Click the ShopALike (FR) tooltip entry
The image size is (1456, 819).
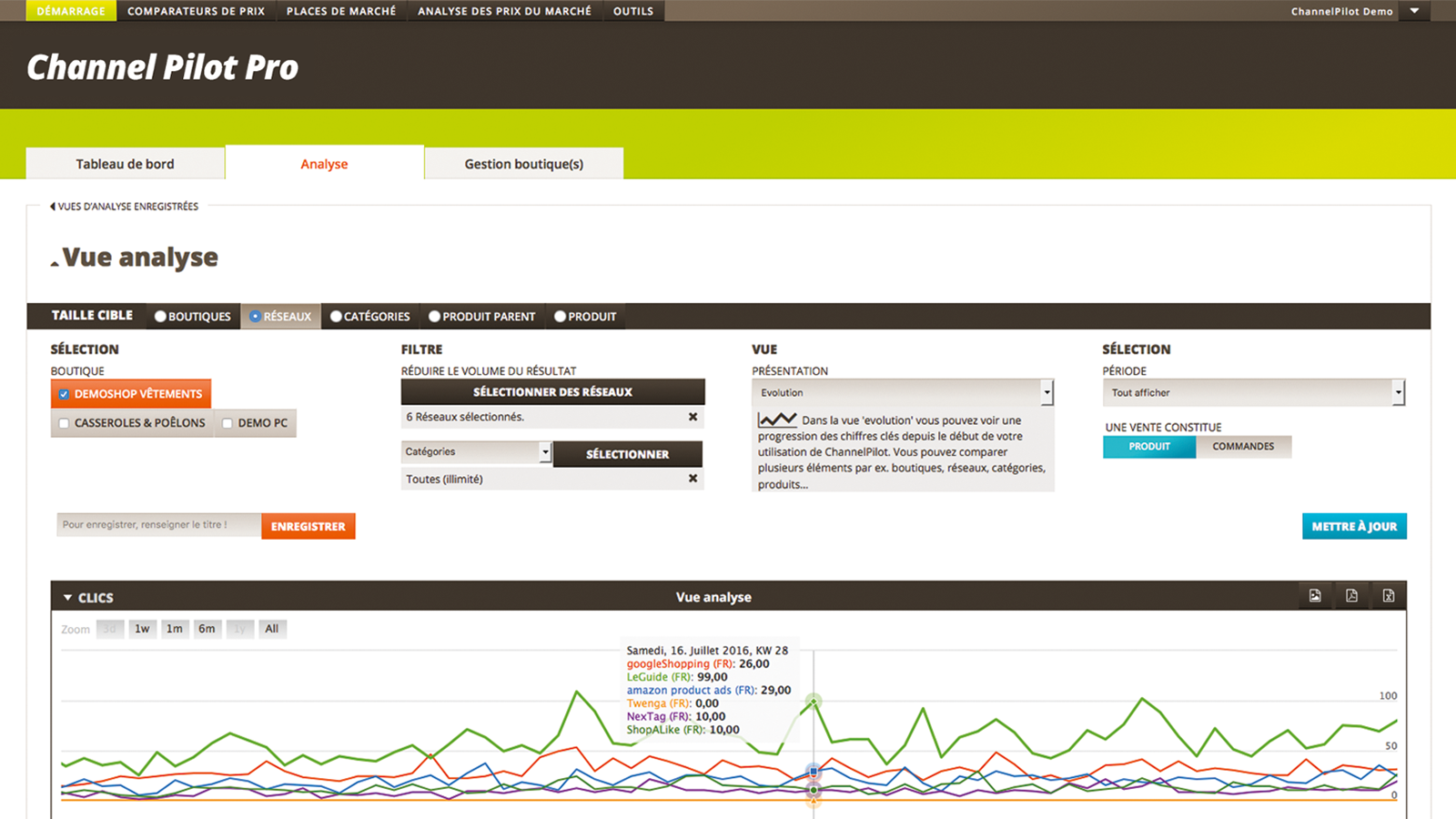(682, 730)
